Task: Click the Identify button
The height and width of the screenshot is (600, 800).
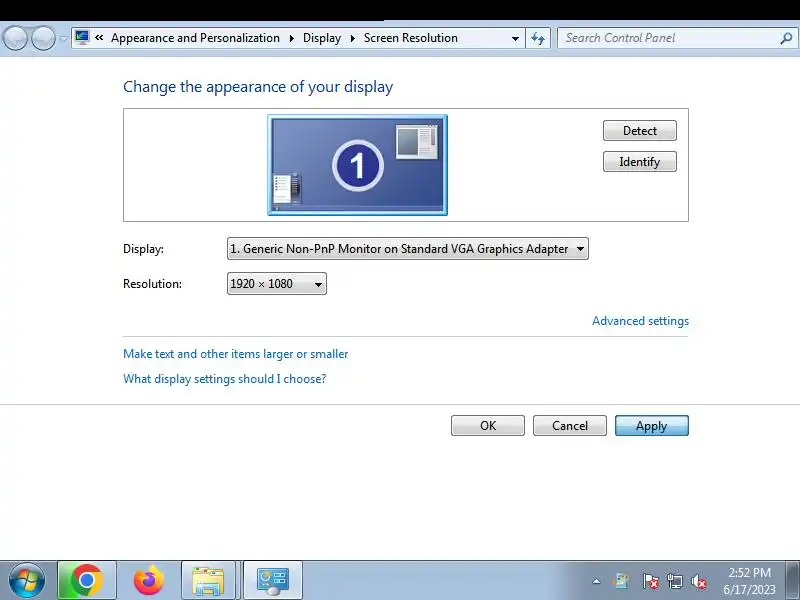Action: [x=640, y=162]
